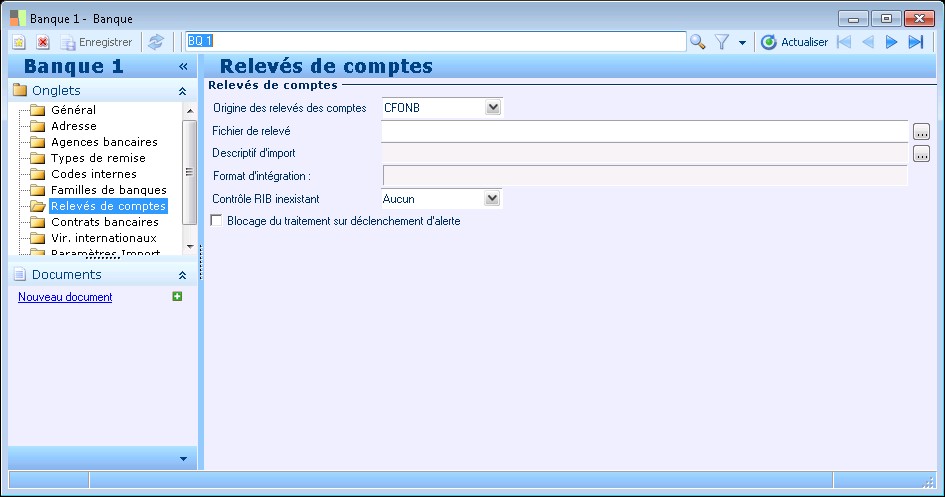Click the new record icon in toolbar
Screen dimensions: 945x497
click(19, 42)
